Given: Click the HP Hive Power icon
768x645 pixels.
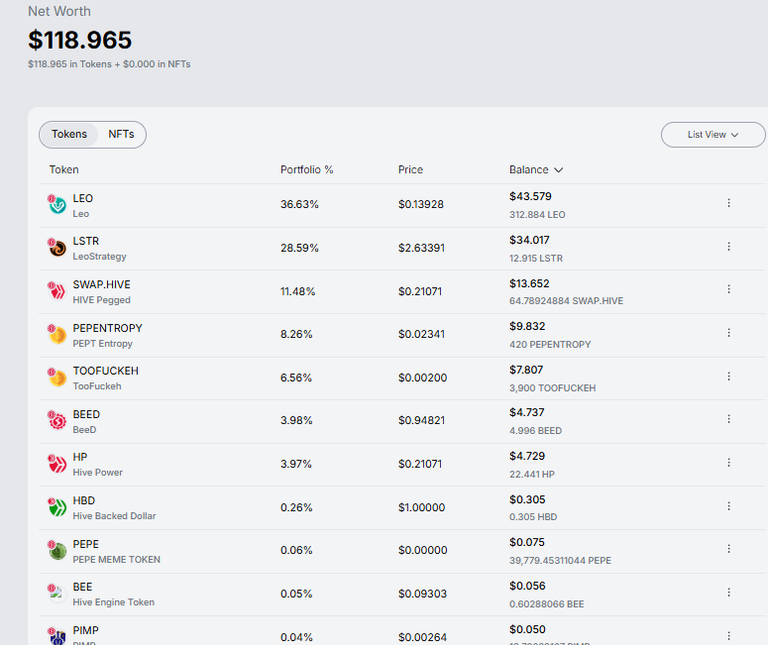Looking at the screenshot, I should point(57,463).
